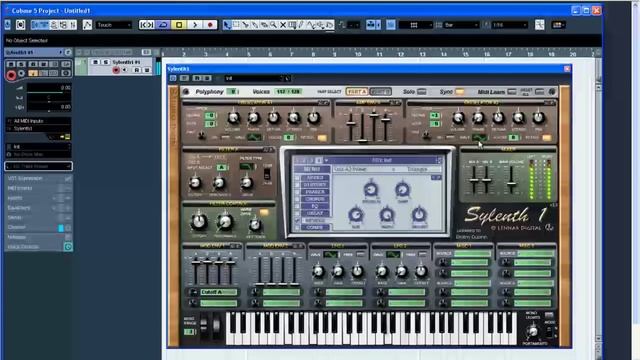Select the Arpeg effect tab in display
This screenshot has width=640, height=360.
(x=315, y=178)
